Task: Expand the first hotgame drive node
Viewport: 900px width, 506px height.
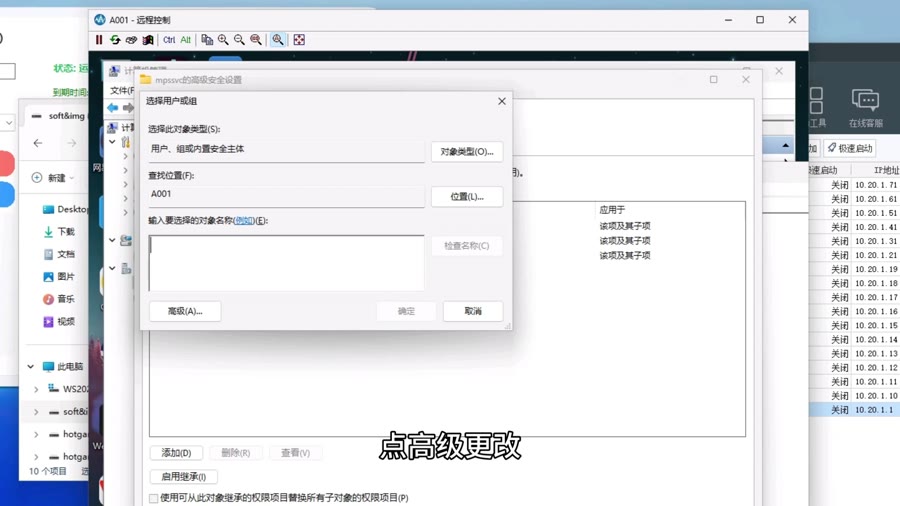Action: click(36, 435)
